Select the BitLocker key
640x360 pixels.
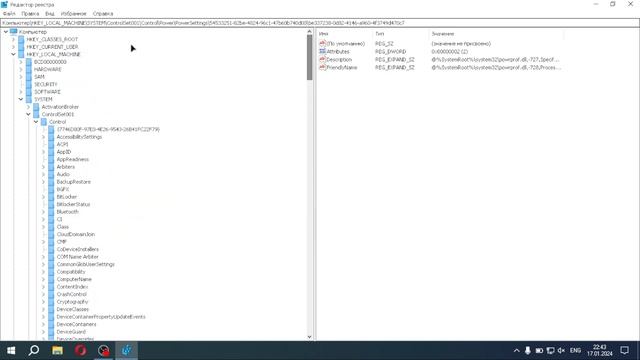point(67,197)
